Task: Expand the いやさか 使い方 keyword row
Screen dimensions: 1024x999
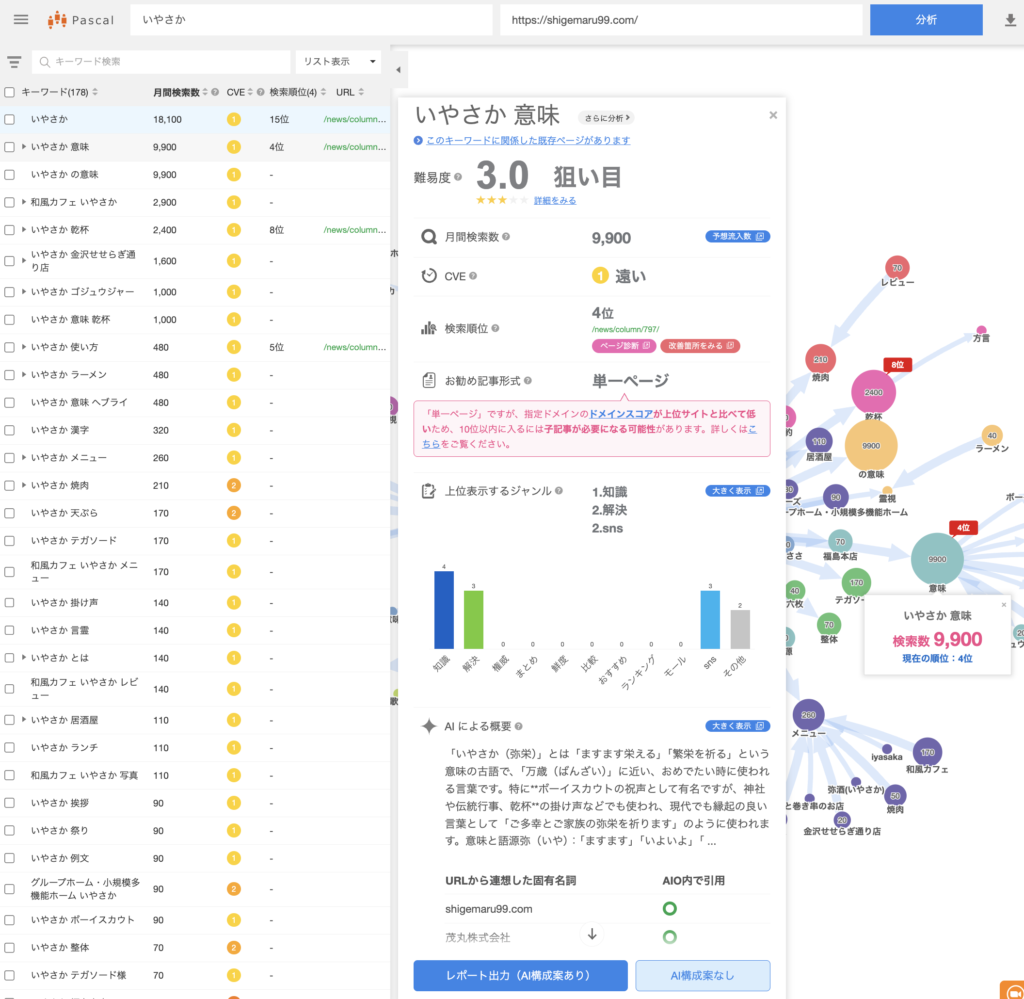Action: pyautogui.click(x=24, y=347)
